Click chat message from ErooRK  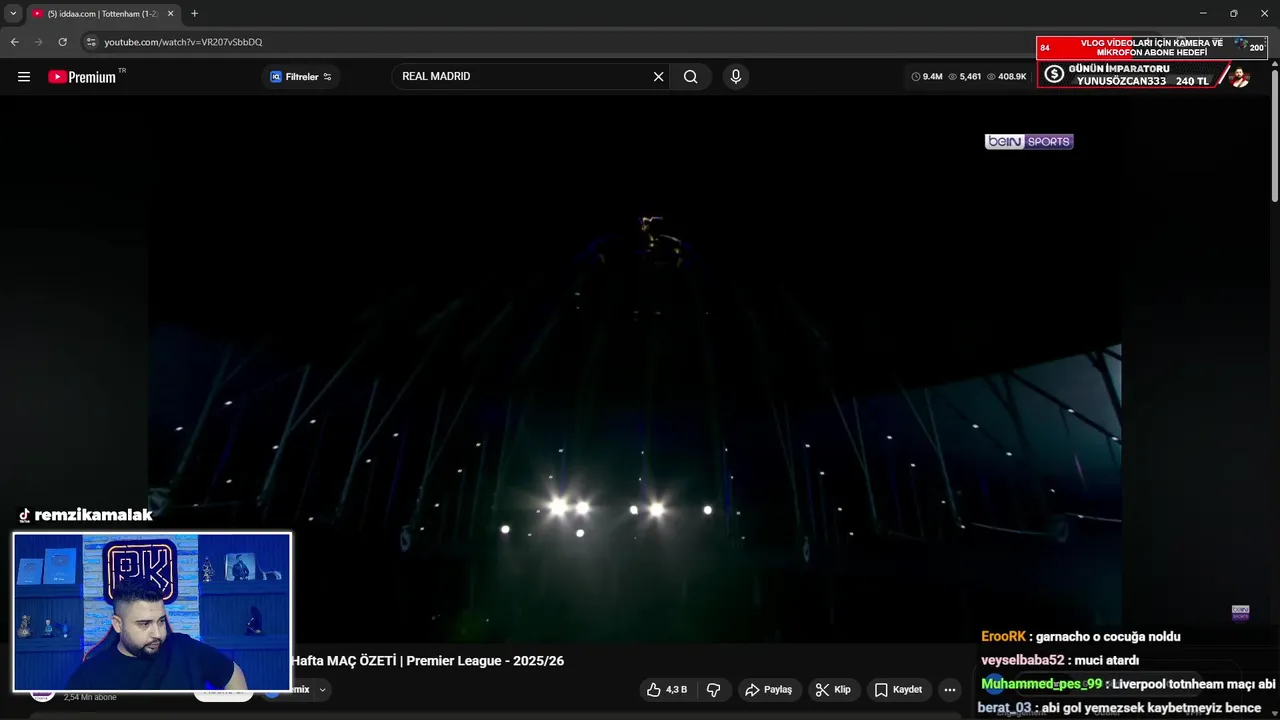1081,637
